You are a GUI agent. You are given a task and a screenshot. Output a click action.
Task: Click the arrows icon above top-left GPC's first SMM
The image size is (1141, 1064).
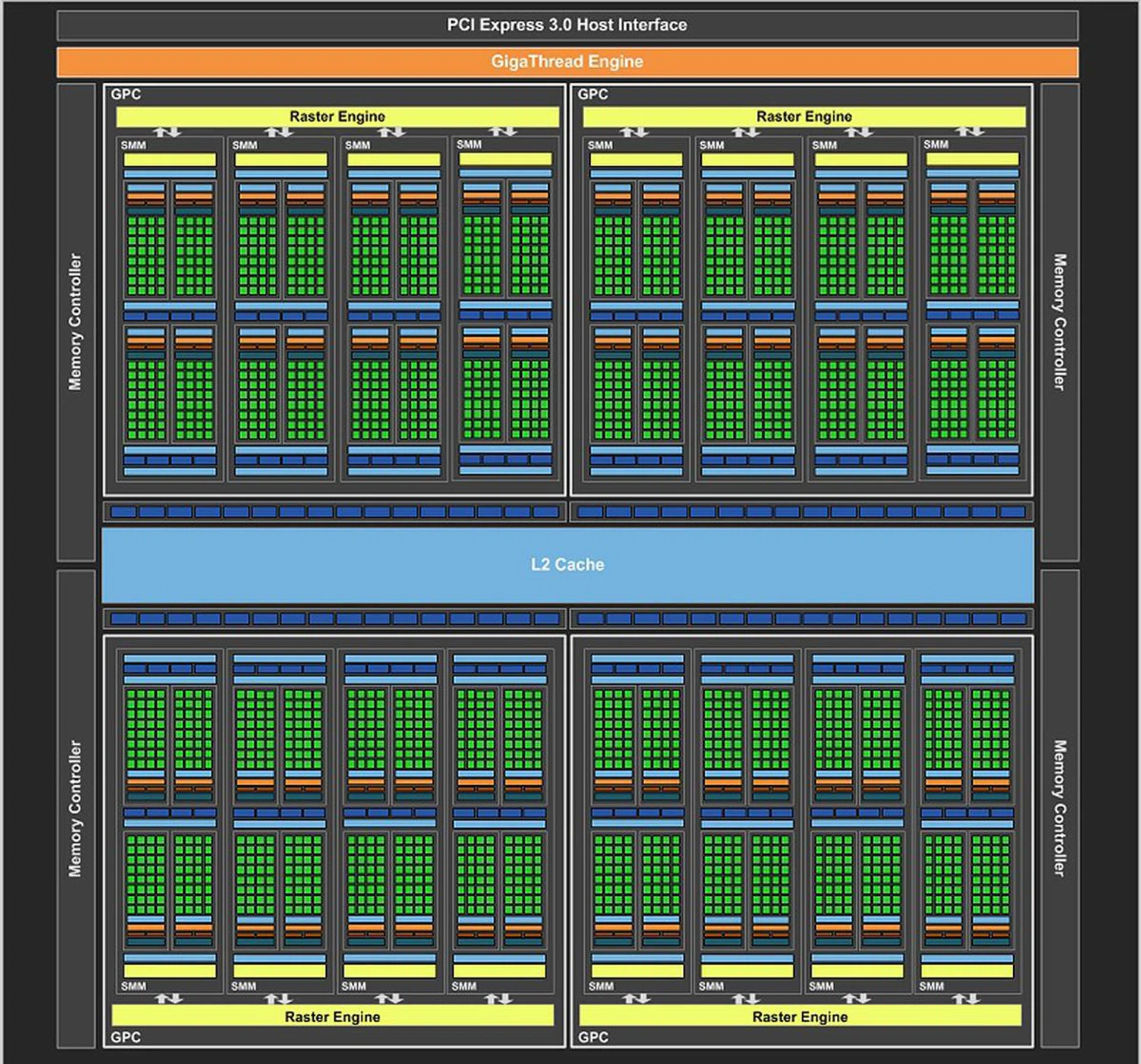coord(168,132)
